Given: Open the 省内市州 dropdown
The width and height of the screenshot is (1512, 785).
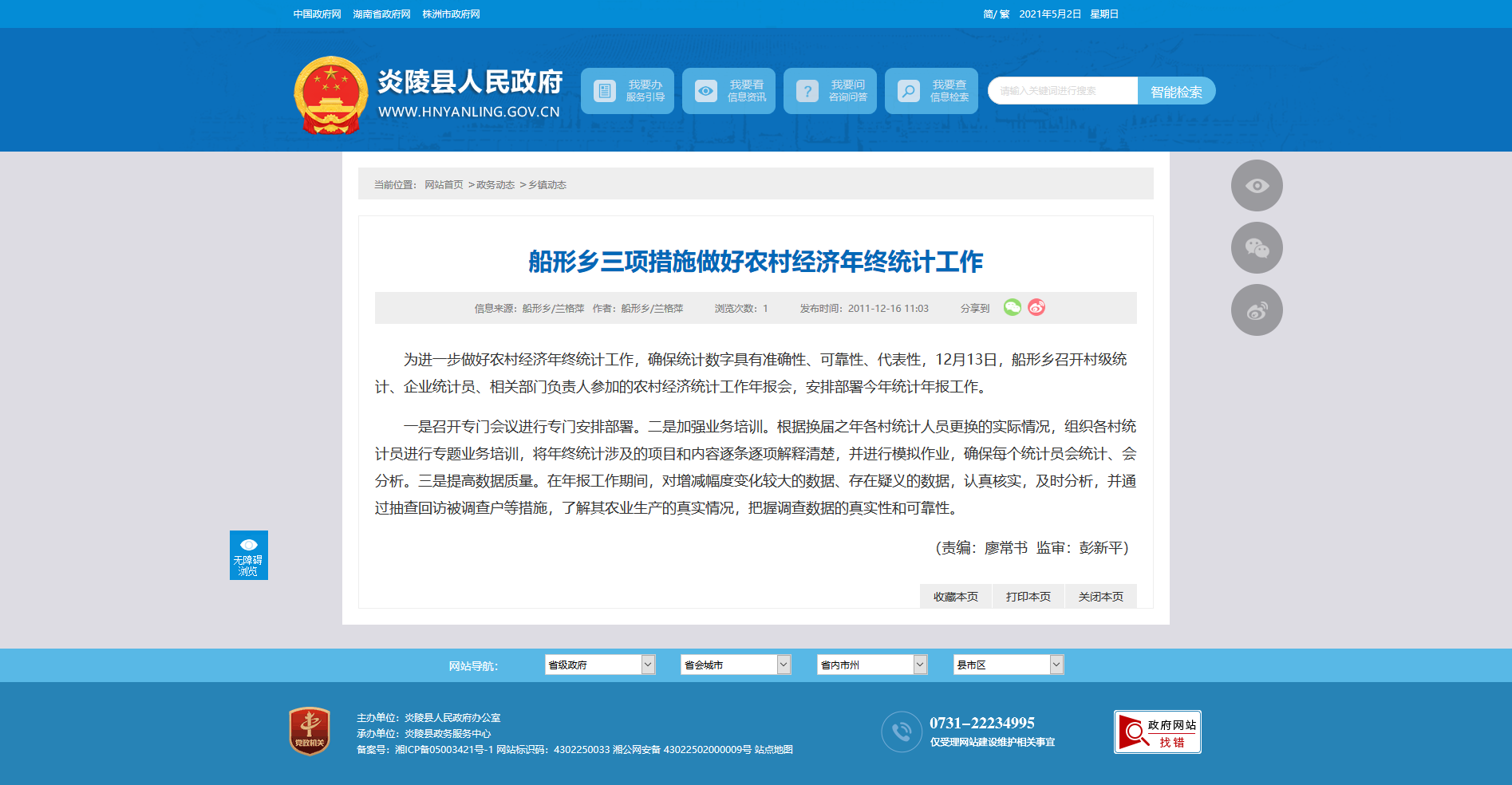Looking at the screenshot, I should click(871, 665).
